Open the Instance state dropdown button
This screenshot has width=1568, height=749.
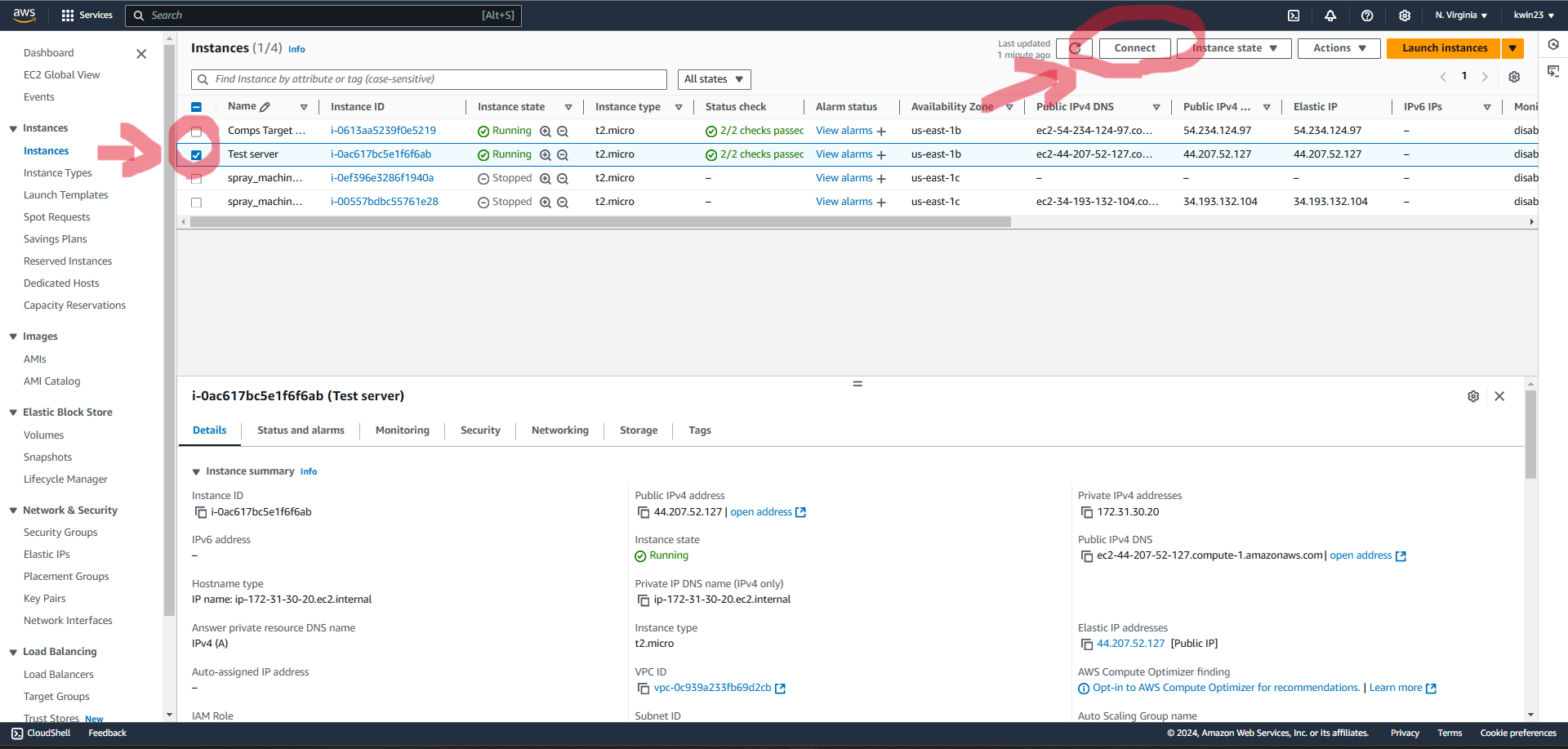point(1234,48)
